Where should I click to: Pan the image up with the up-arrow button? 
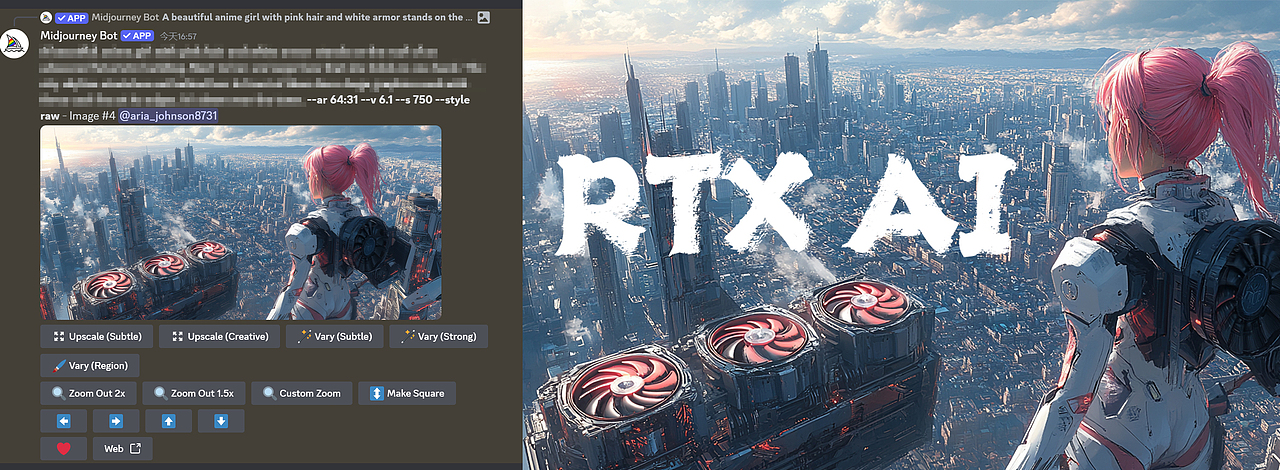[x=169, y=421]
